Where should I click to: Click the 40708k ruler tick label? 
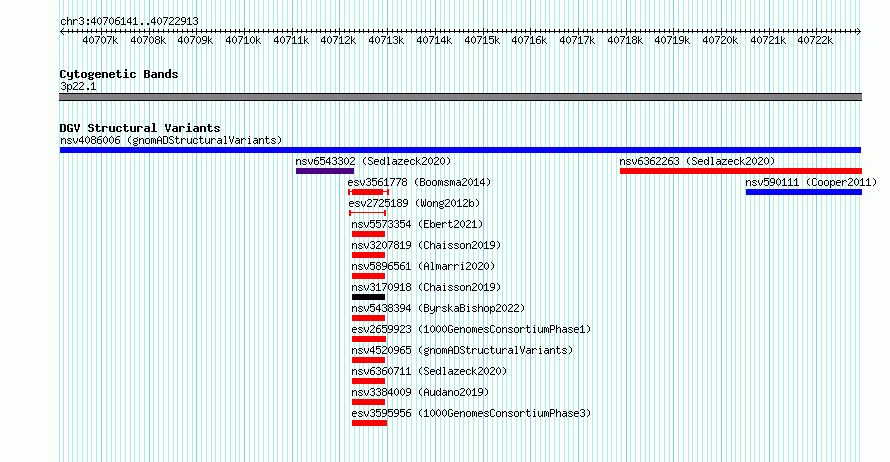point(148,40)
